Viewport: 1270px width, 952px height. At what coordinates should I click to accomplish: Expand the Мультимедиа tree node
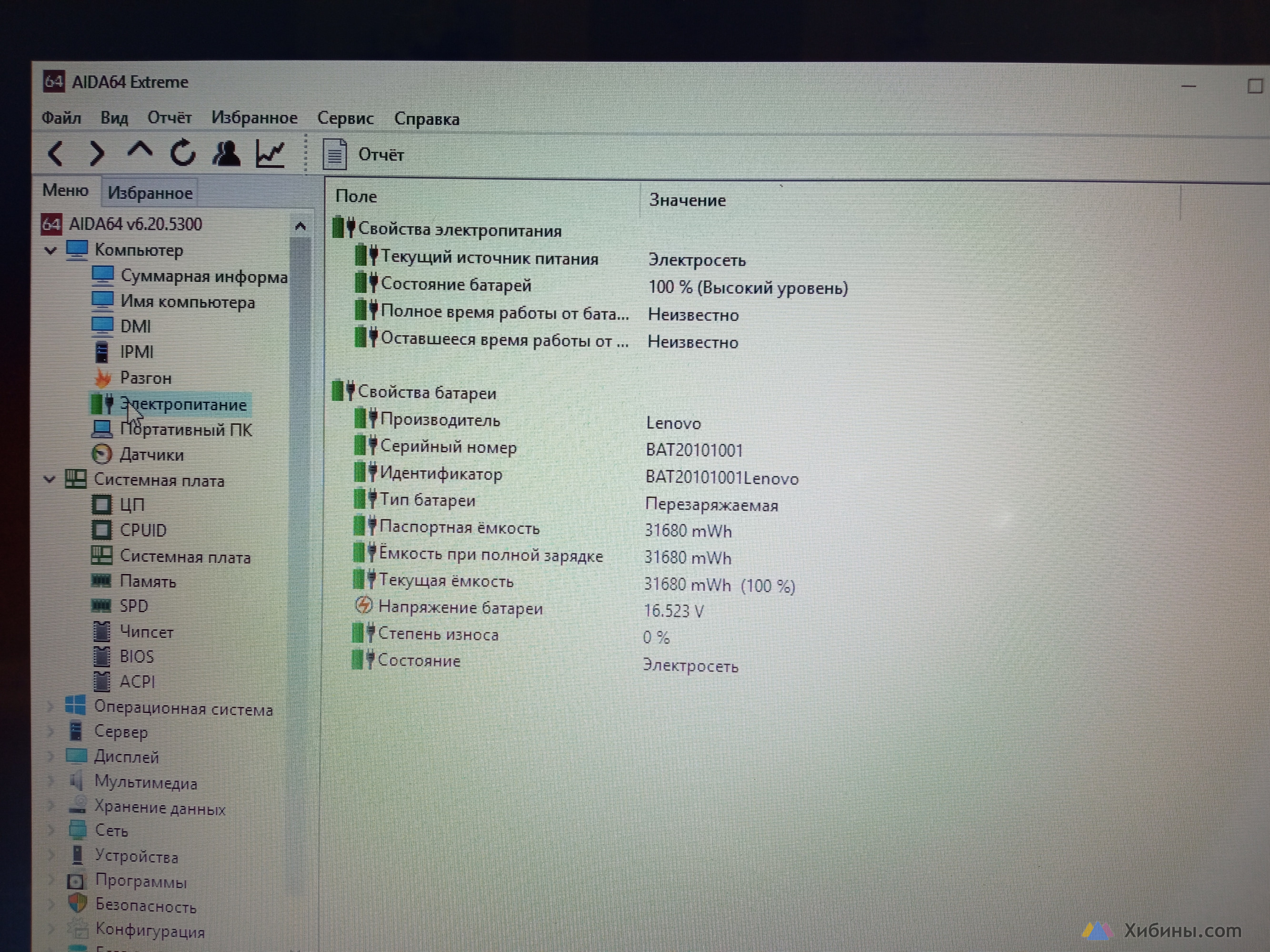[x=50, y=781]
